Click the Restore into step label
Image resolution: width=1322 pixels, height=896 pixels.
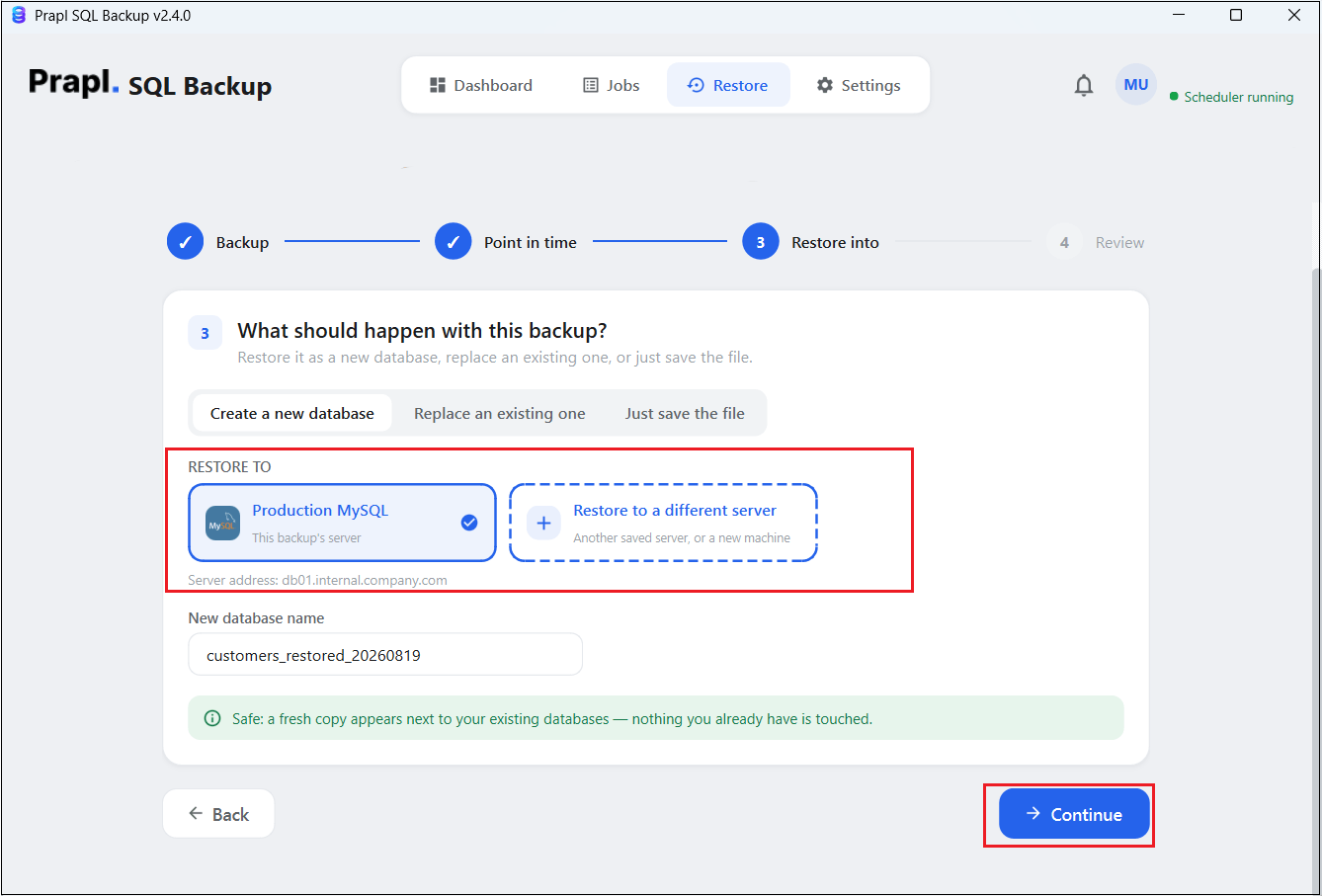coord(835,242)
